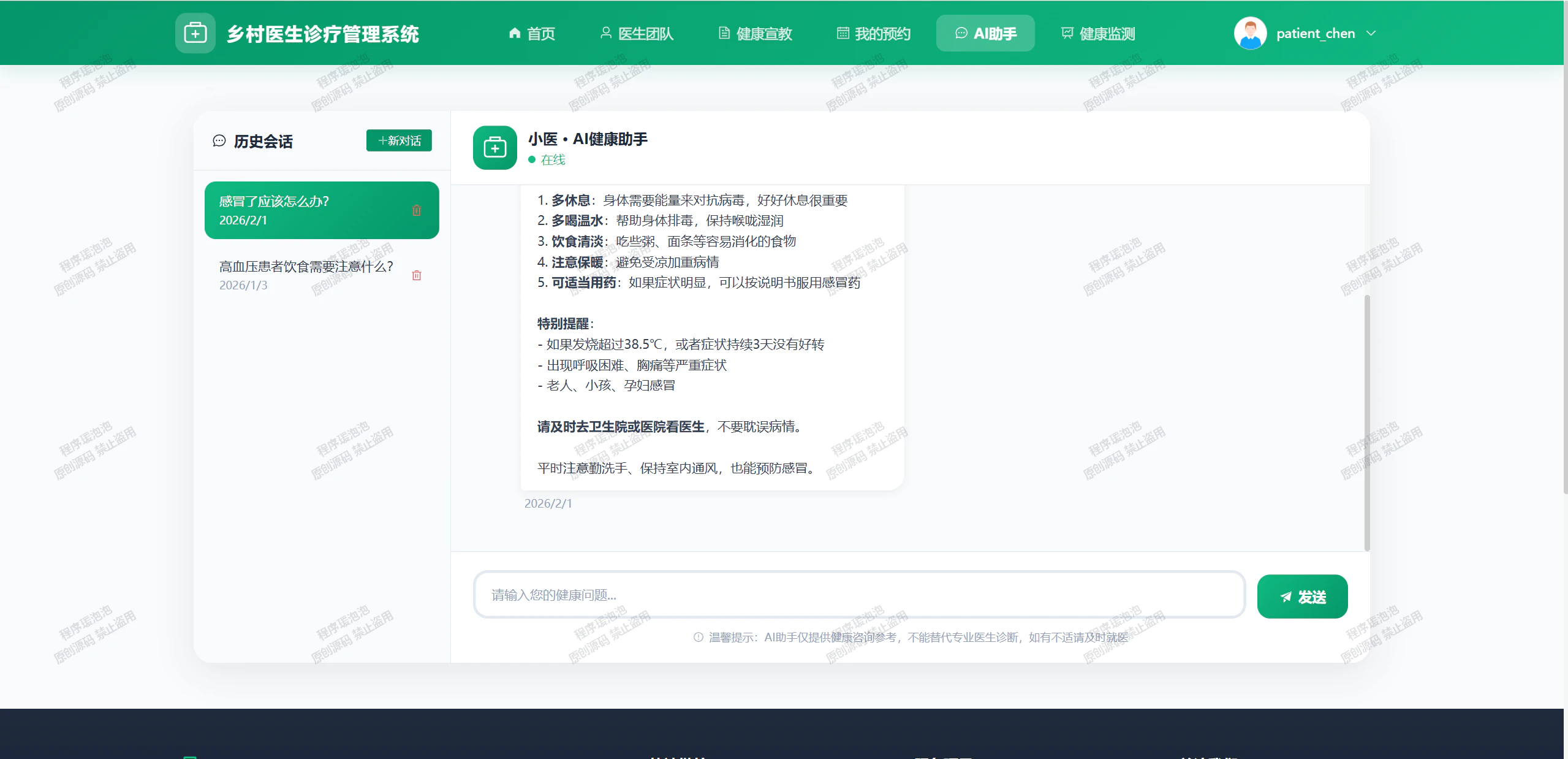This screenshot has width=1568, height=759.
Task: Delete the 高血压患者饮食 conversation
Action: coord(417,275)
